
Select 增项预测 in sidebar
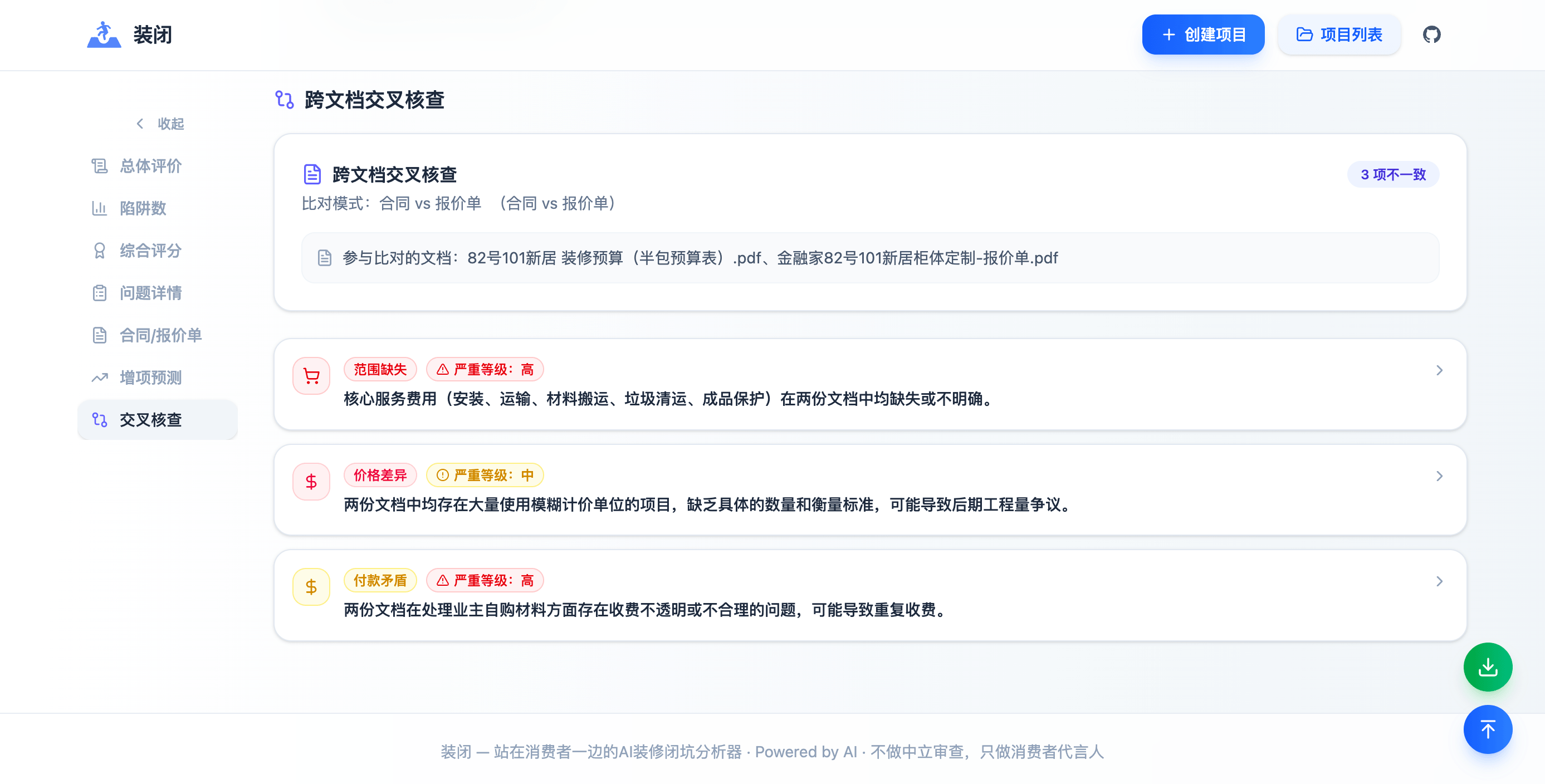click(158, 378)
